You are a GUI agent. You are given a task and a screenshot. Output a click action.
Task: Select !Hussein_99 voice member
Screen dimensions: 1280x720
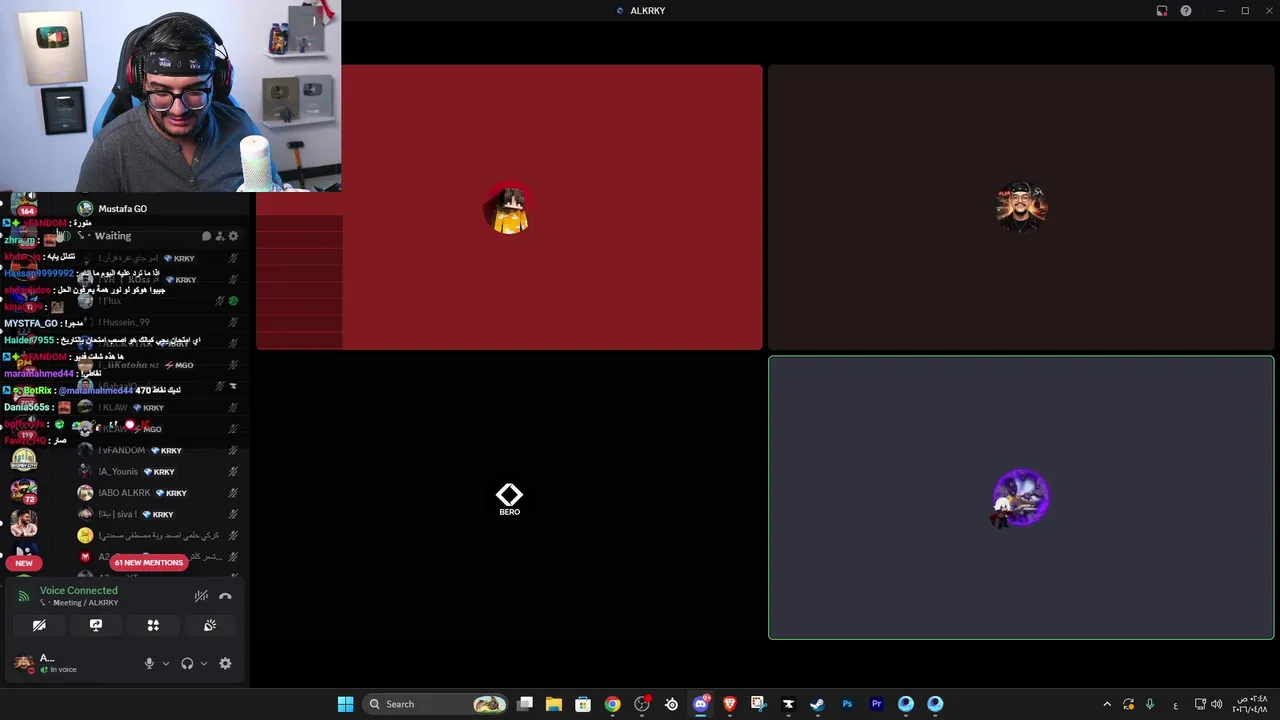click(160, 322)
